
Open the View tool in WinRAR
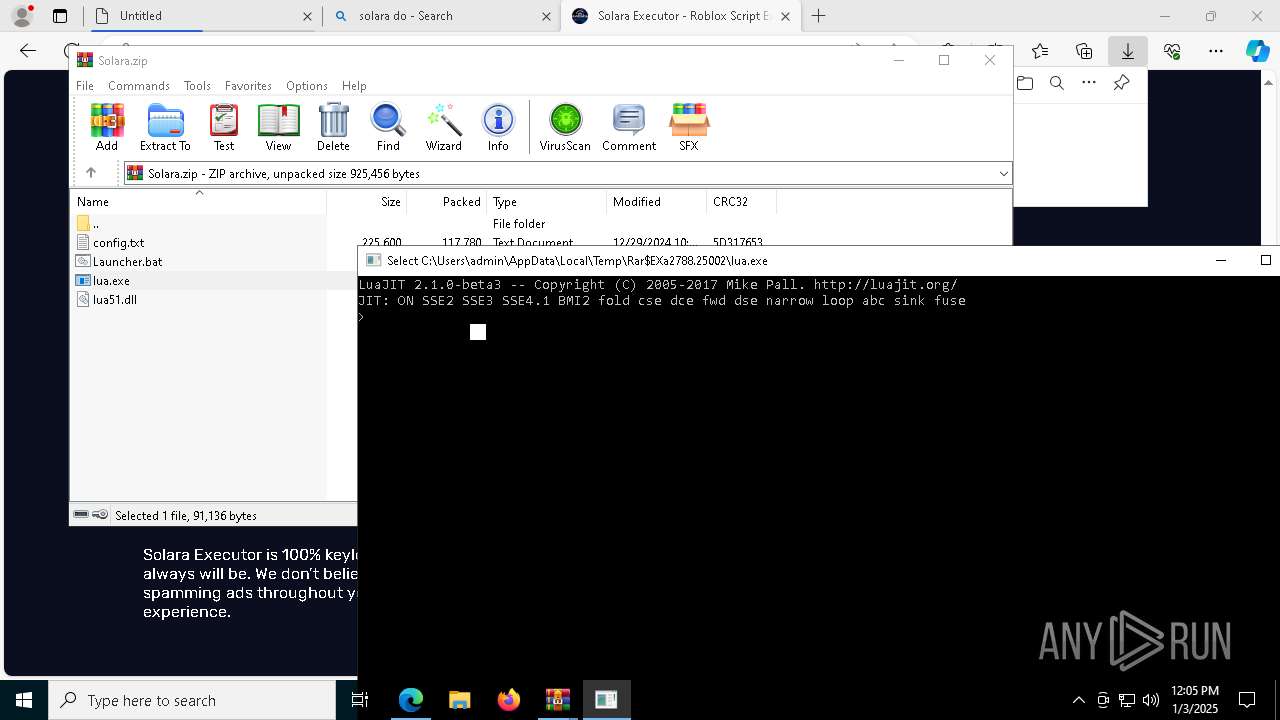[278, 127]
